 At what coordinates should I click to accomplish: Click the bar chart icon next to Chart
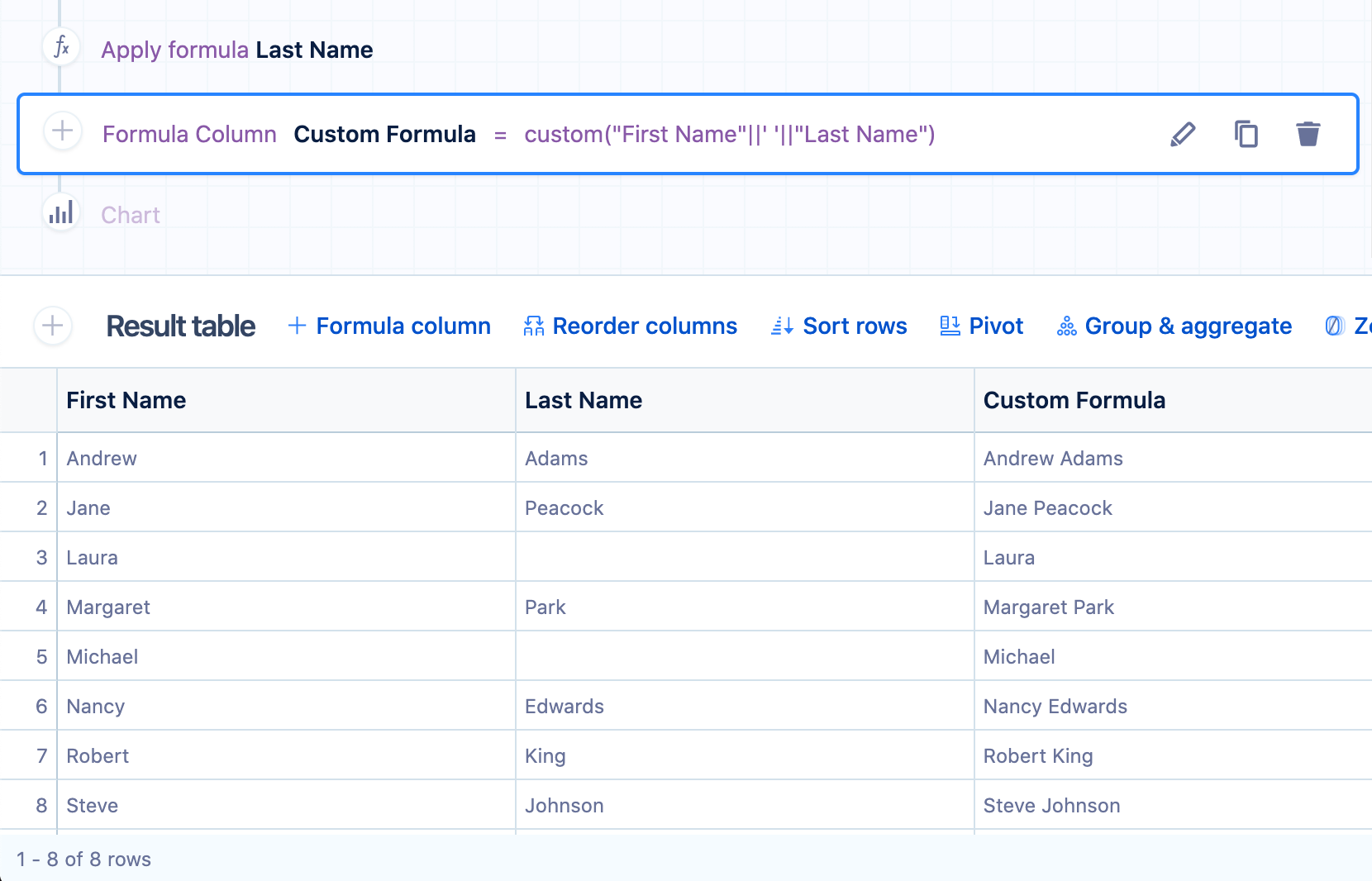click(x=61, y=214)
